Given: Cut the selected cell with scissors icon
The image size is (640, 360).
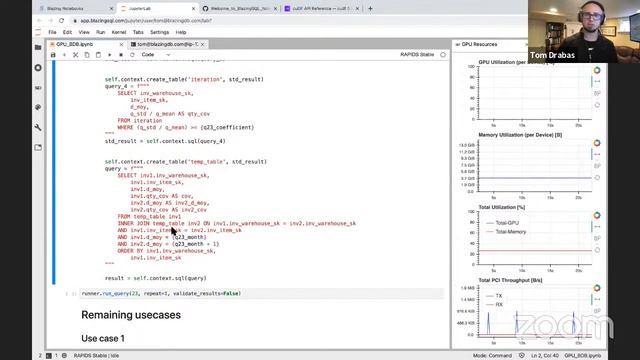Looking at the screenshot, I should (x=76, y=55).
